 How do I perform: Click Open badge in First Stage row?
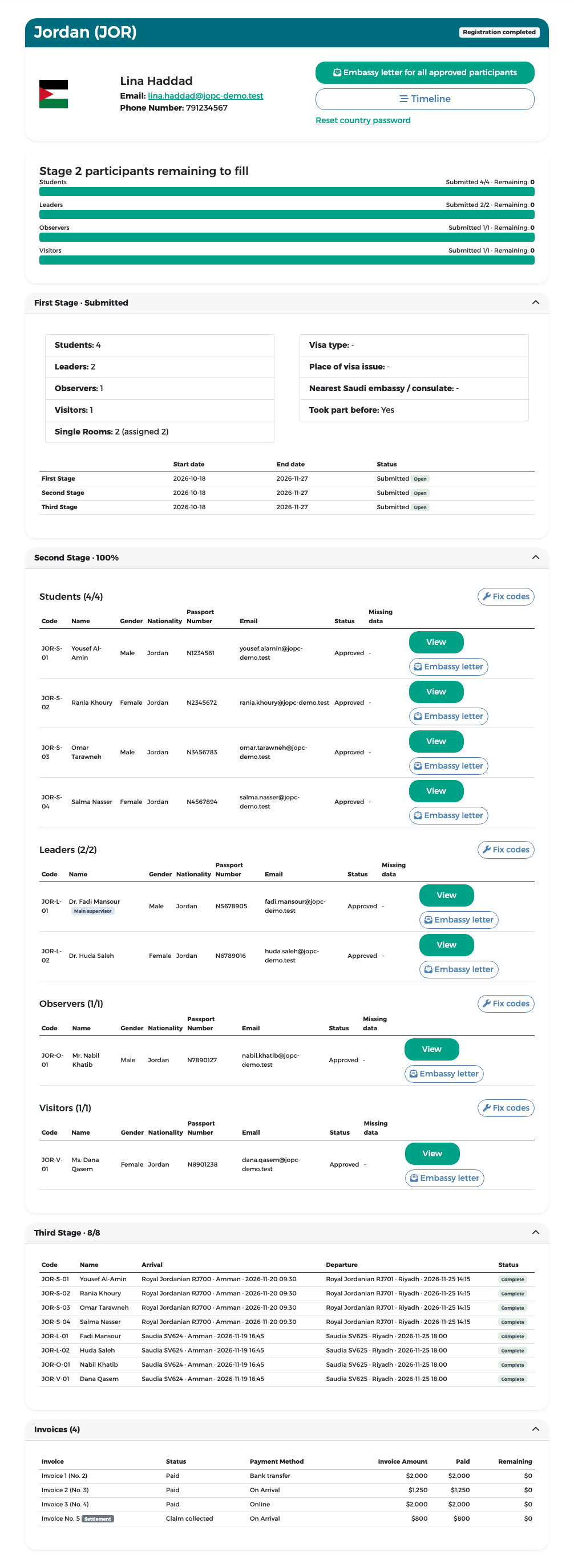[421, 479]
